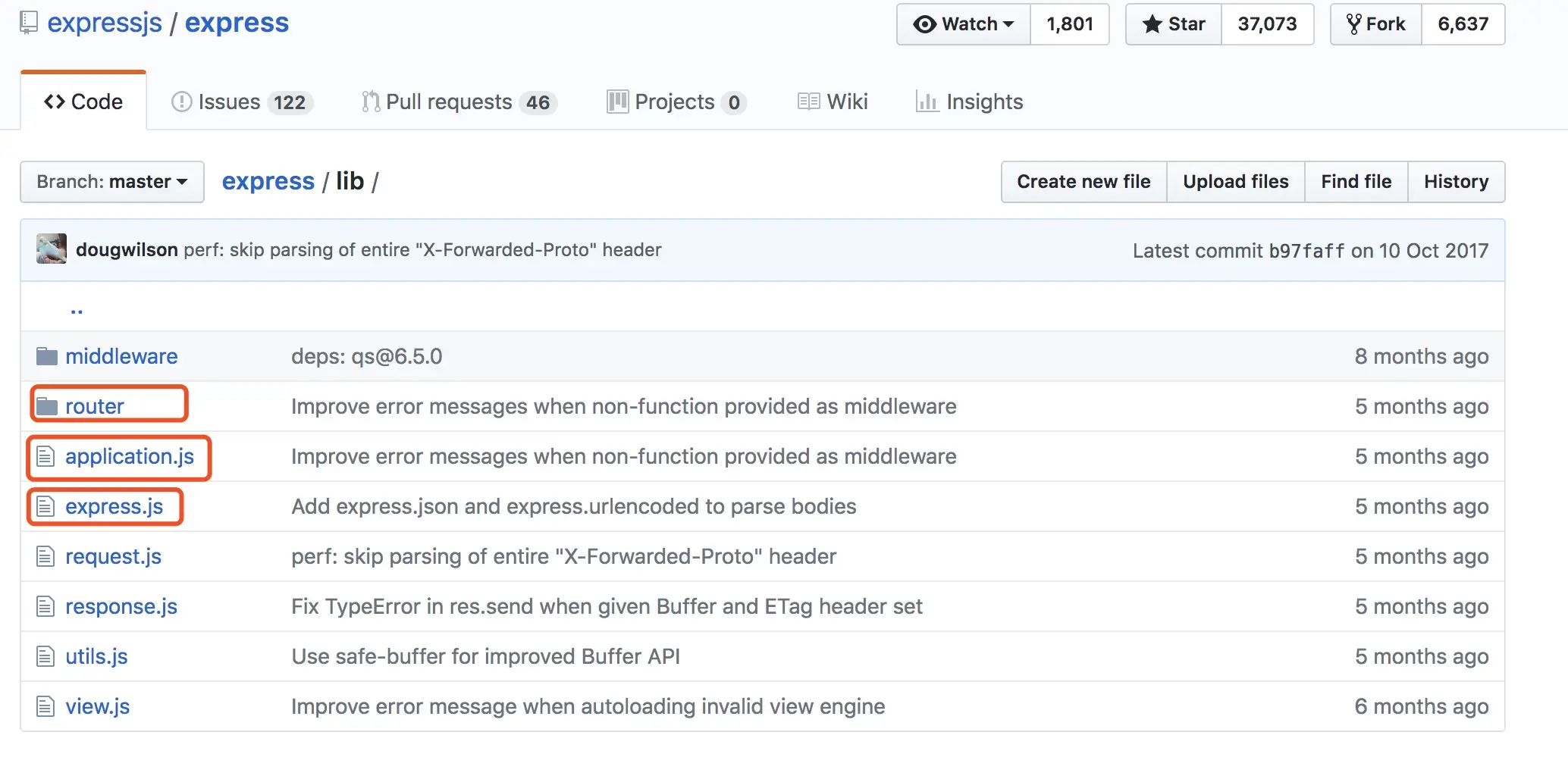Open the Pull requests tab
The width and height of the screenshot is (1568, 779).
pos(459,102)
